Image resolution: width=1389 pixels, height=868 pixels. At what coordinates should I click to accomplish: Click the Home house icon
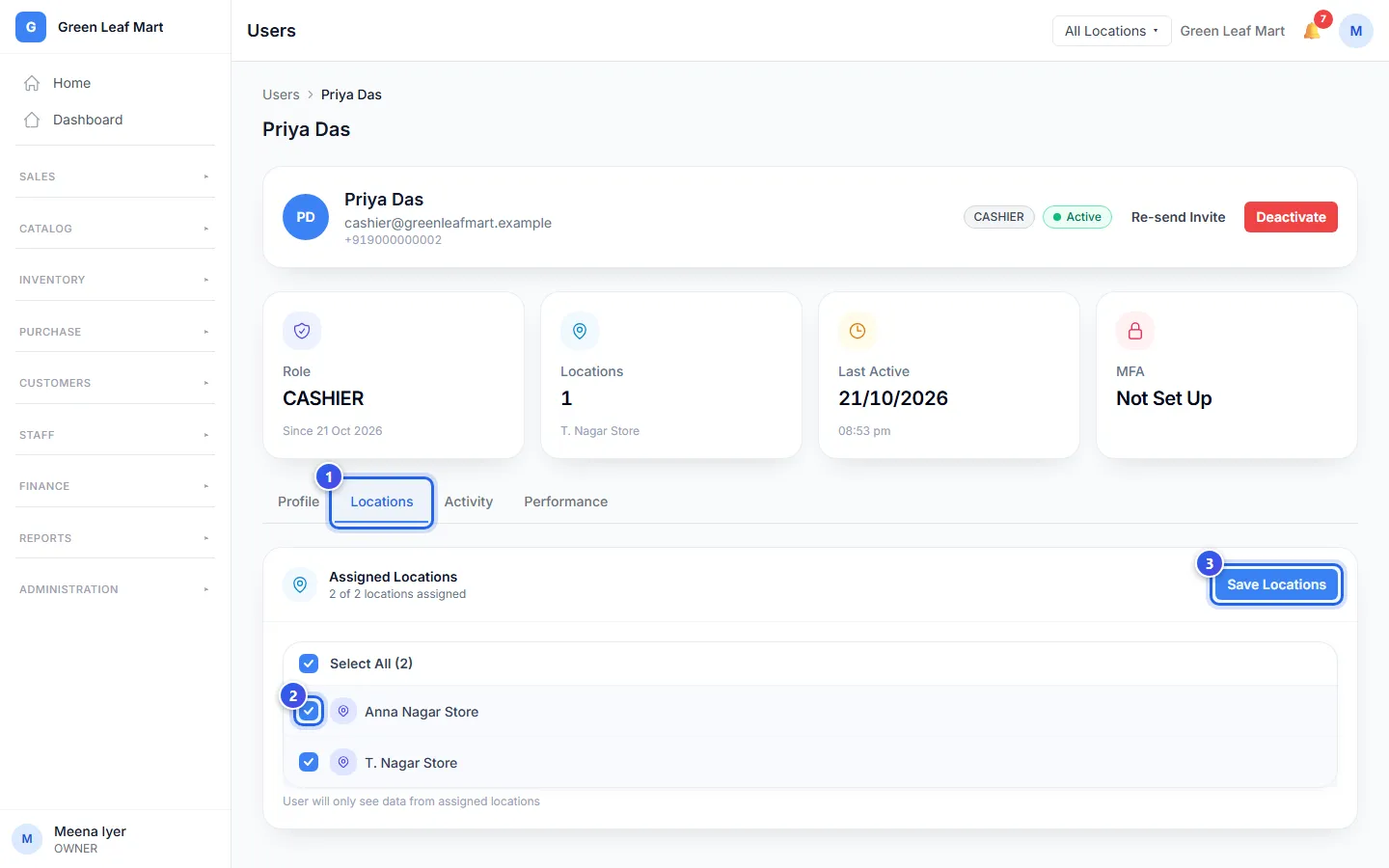pos(32,83)
